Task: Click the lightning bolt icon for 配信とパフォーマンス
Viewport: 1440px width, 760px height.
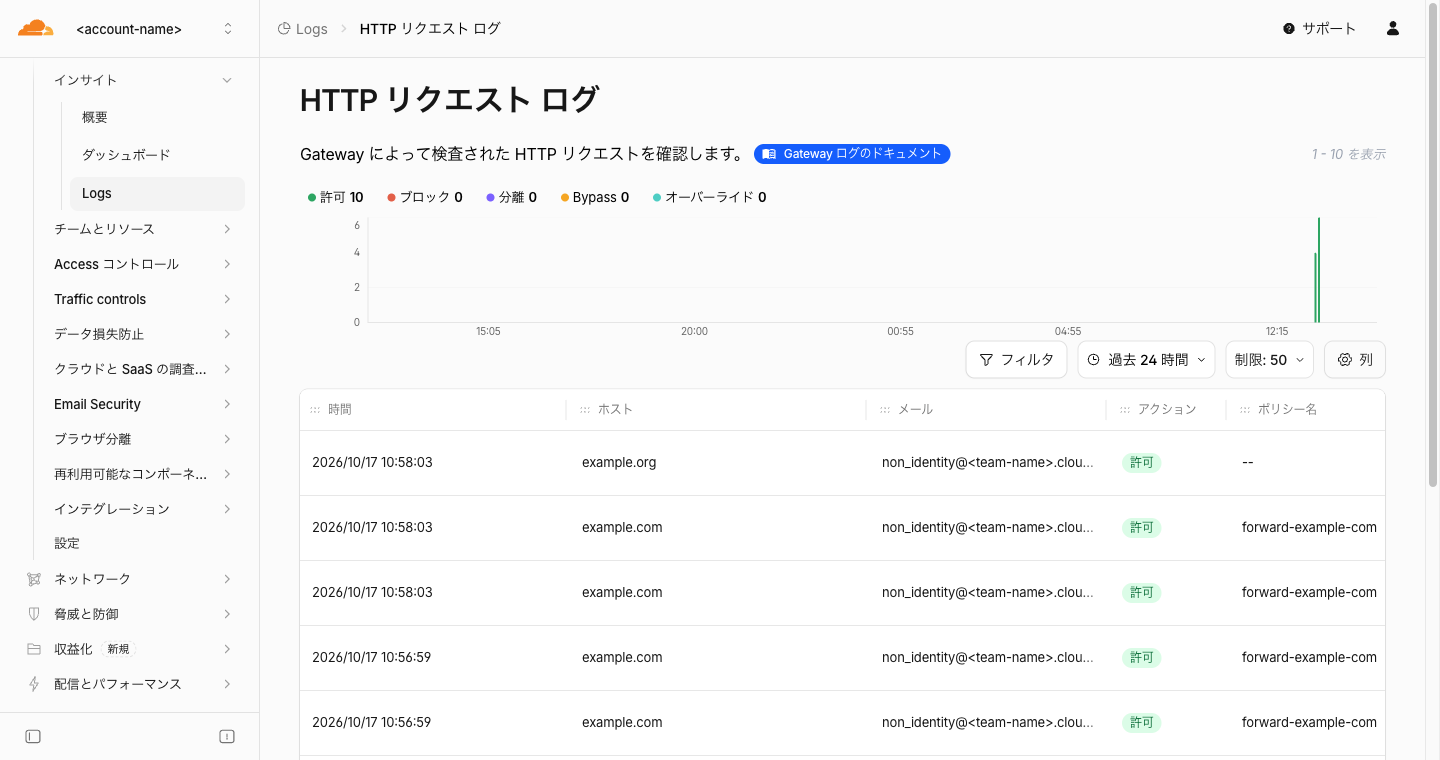Action: (x=34, y=684)
